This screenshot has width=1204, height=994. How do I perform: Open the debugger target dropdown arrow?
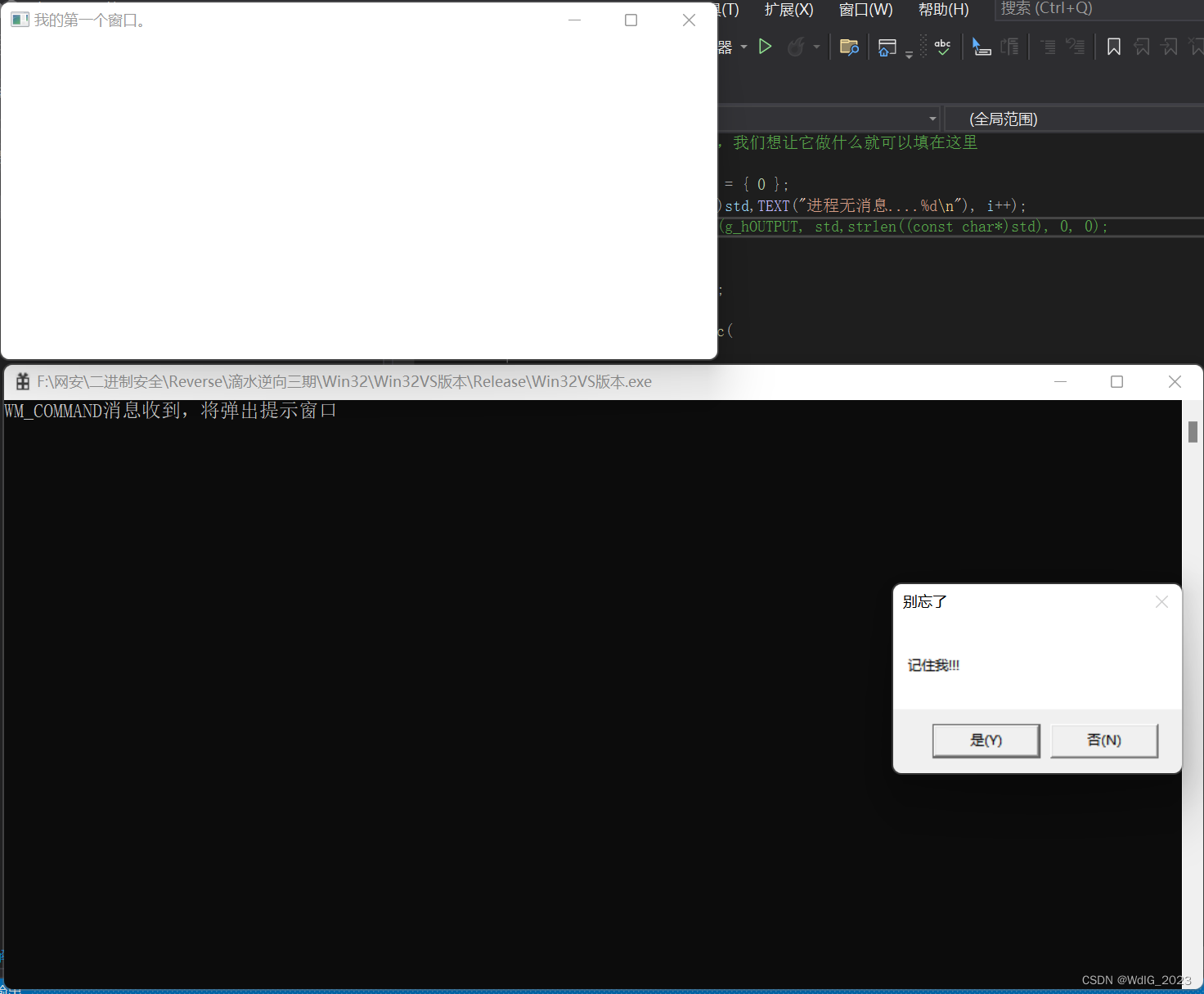click(x=744, y=47)
